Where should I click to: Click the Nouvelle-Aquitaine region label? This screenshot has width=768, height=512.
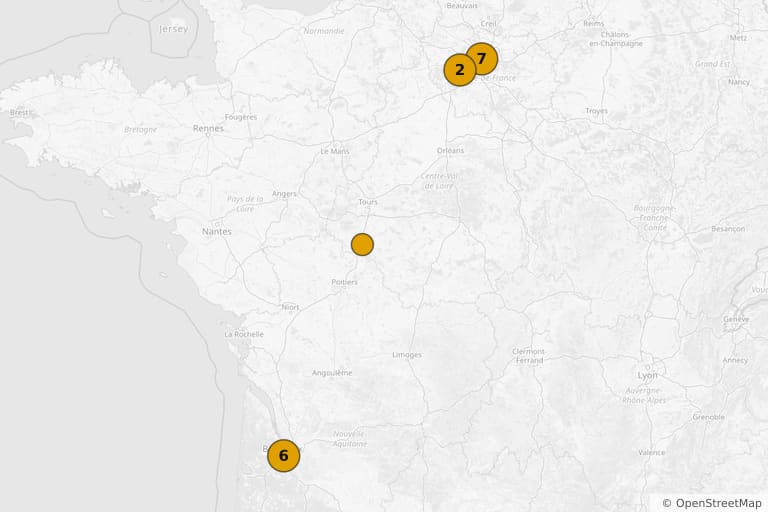(349, 439)
